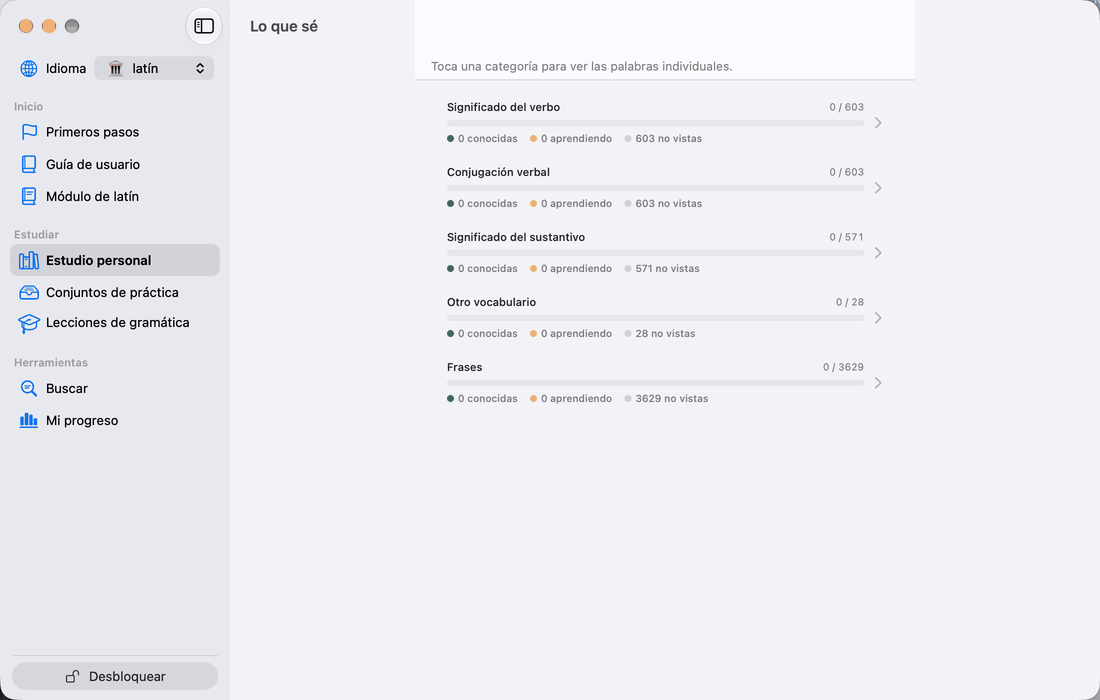Screen dimensions: 1100x700
Task: Click the magnifier icon for Buscar
Action: pyautogui.click(x=29, y=388)
